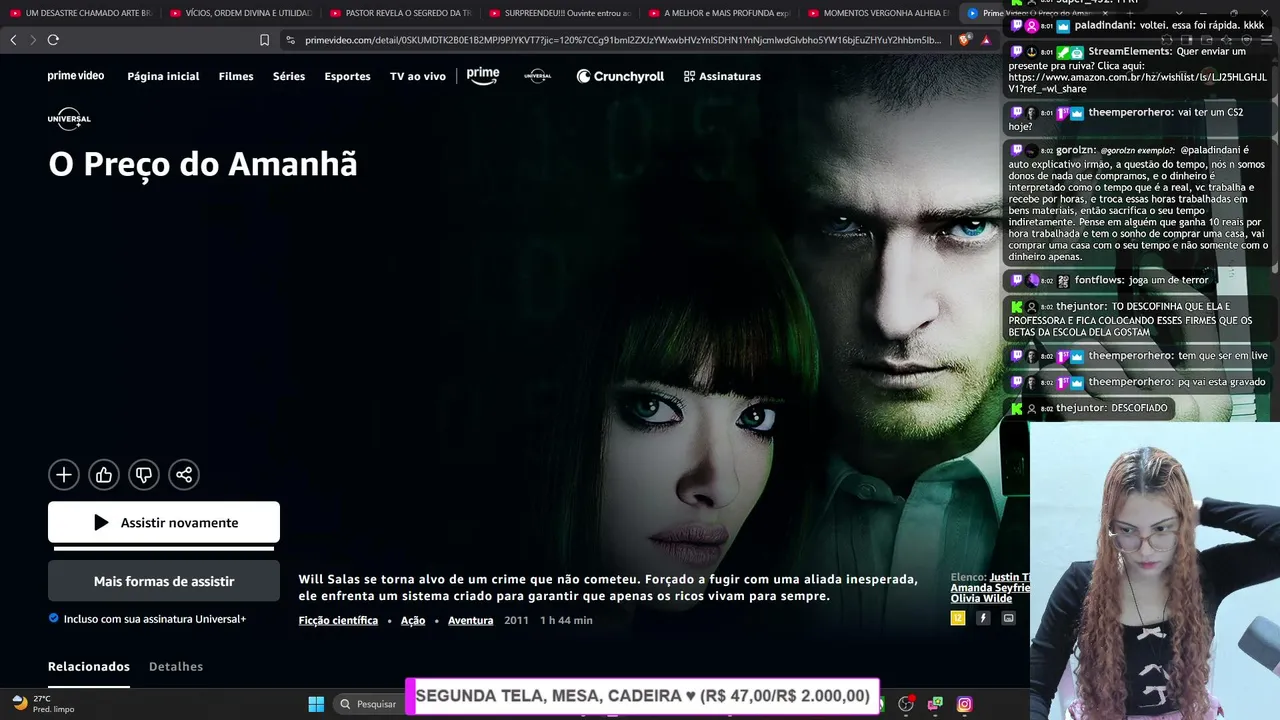The height and width of the screenshot is (720, 1280).
Task: Click the 'Incluso com sua assinatura Universal+' text
Action: (x=155, y=619)
